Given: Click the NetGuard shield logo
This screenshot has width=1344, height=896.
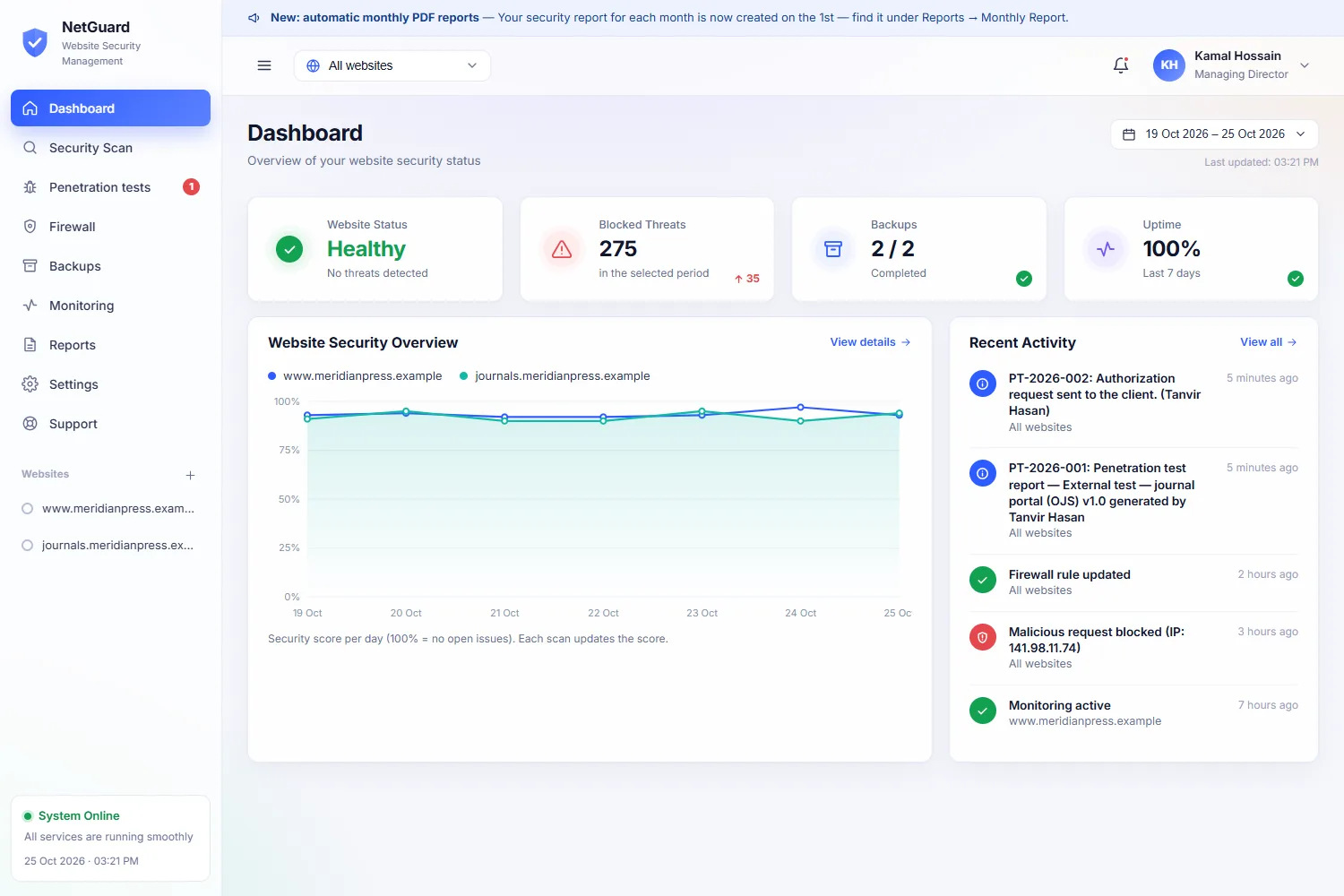Looking at the screenshot, I should (35, 42).
